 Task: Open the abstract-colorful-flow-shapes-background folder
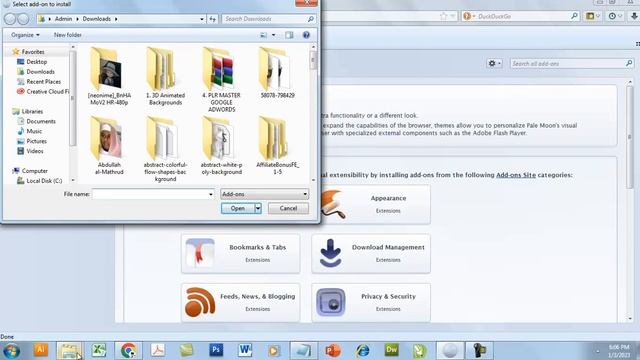[x=165, y=149]
